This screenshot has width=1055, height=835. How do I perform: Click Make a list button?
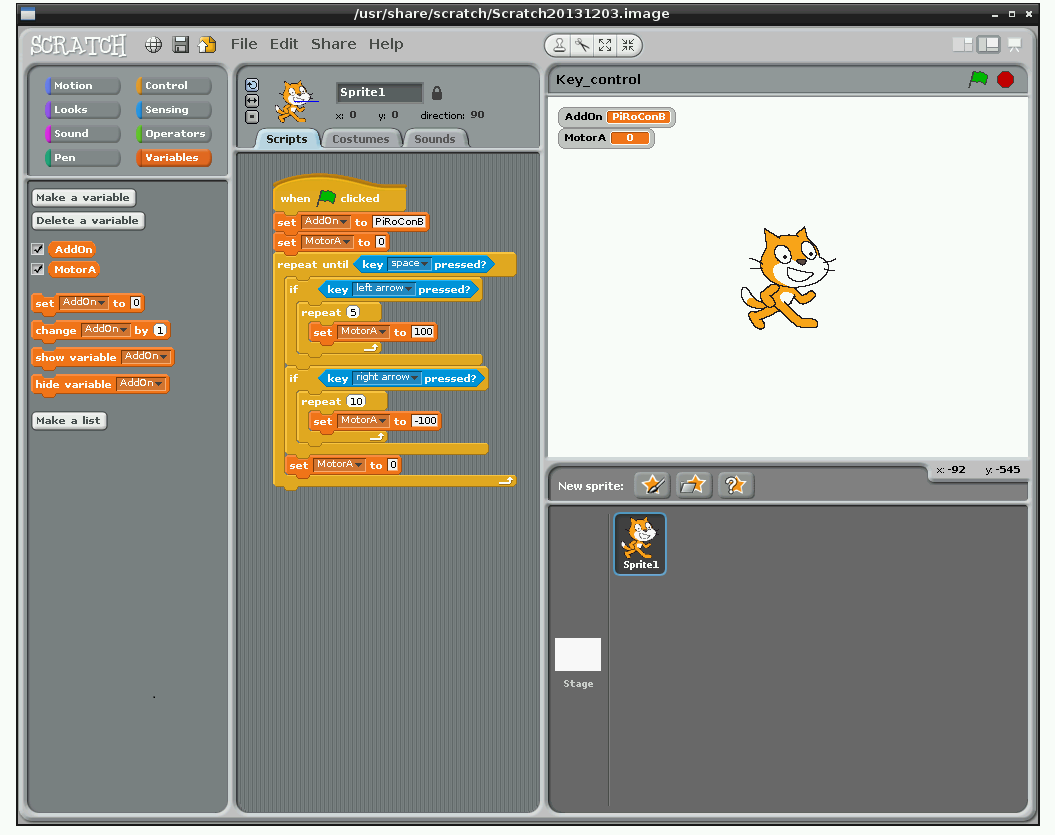69,421
